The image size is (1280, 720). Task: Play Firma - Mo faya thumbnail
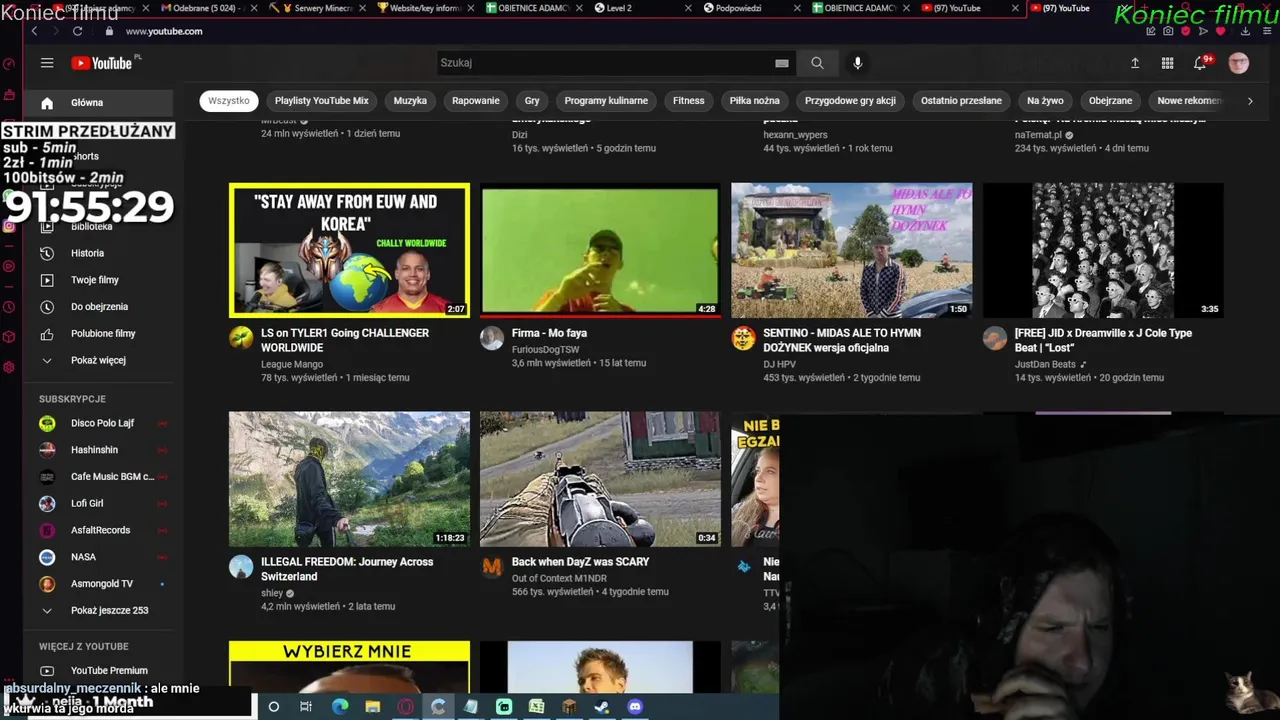click(x=600, y=250)
